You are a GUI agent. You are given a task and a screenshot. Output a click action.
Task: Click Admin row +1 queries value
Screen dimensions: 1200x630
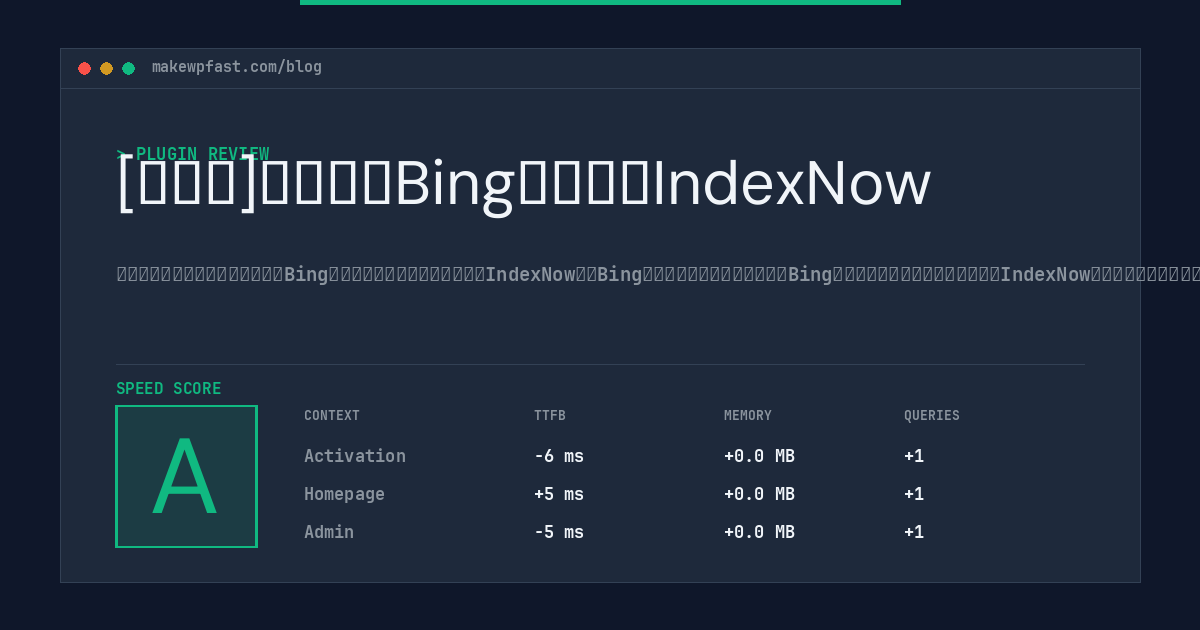pyautogui.click(x=914, y=532)
